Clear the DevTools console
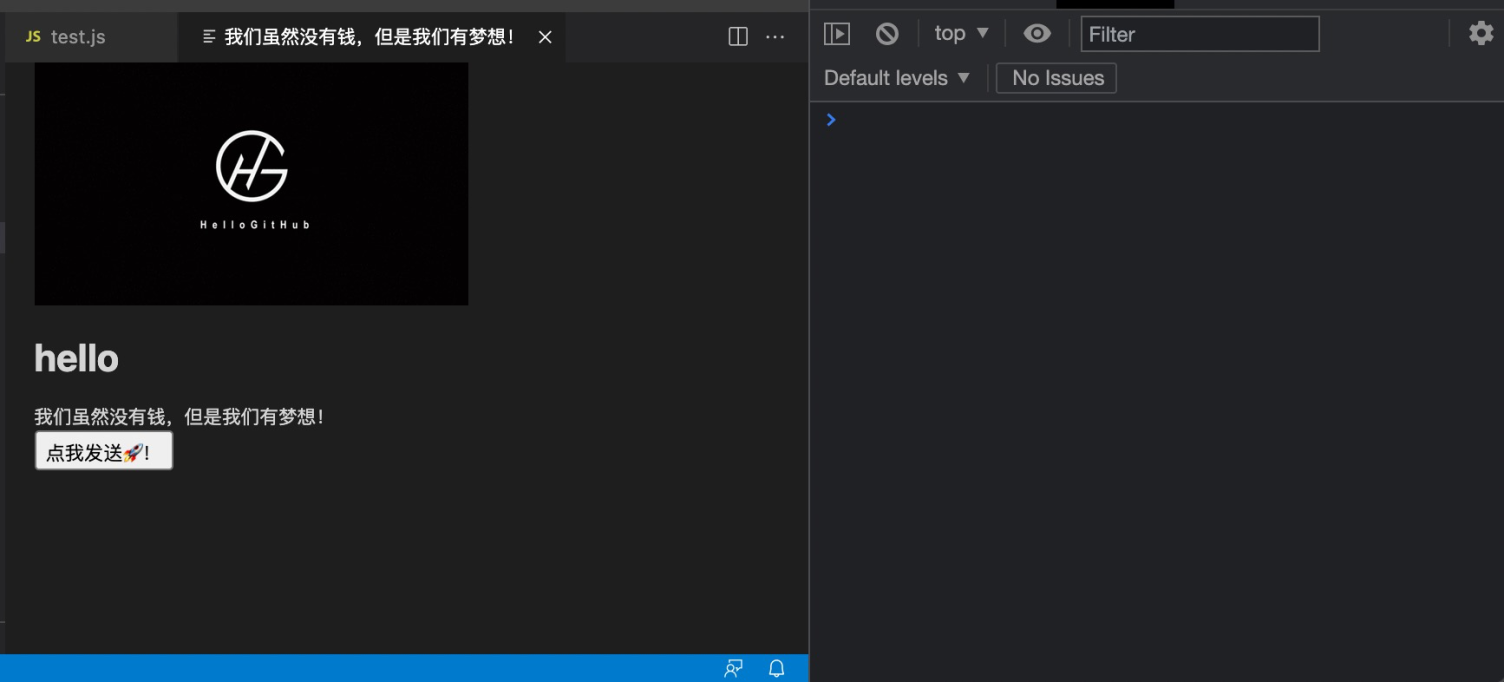 pyautogui.click(x=886, y=33)
